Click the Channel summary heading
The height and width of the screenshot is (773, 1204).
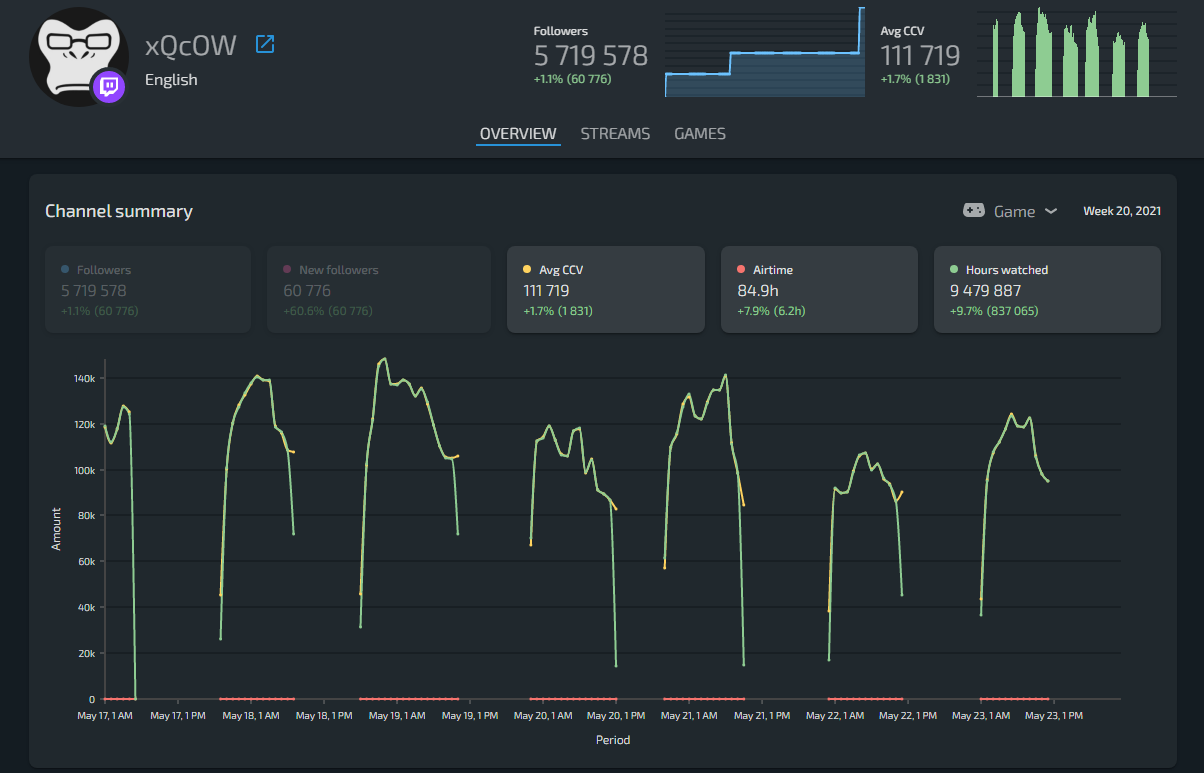[119, 211]
